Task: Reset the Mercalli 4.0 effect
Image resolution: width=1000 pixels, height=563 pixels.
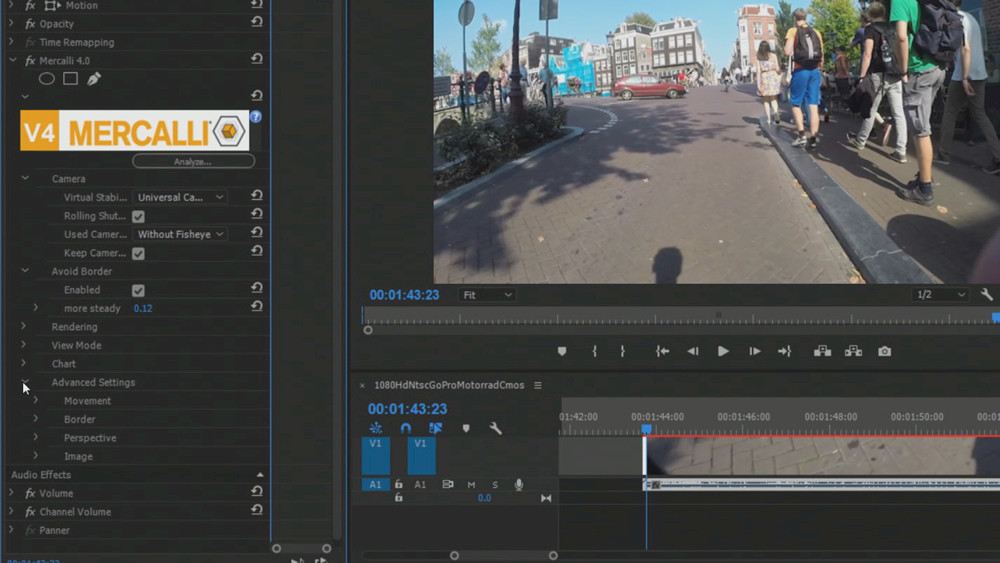Action: [256, 59]
